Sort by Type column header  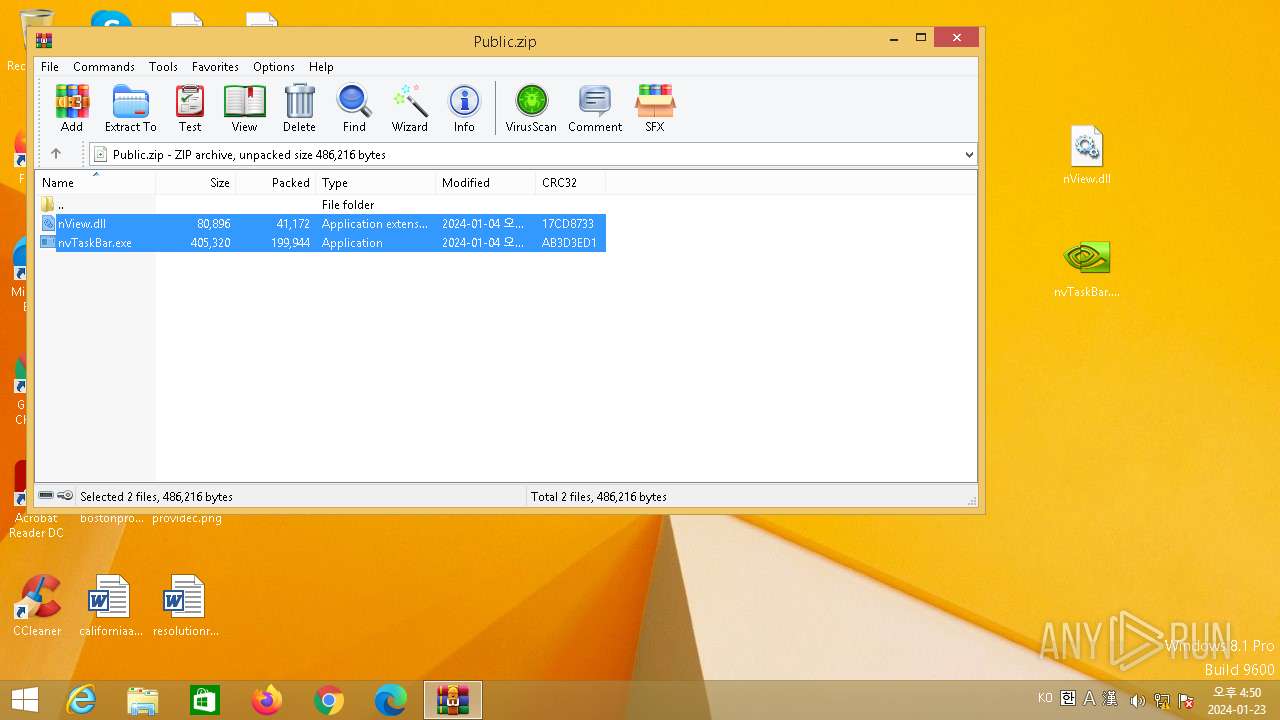[x=376, y=183]
